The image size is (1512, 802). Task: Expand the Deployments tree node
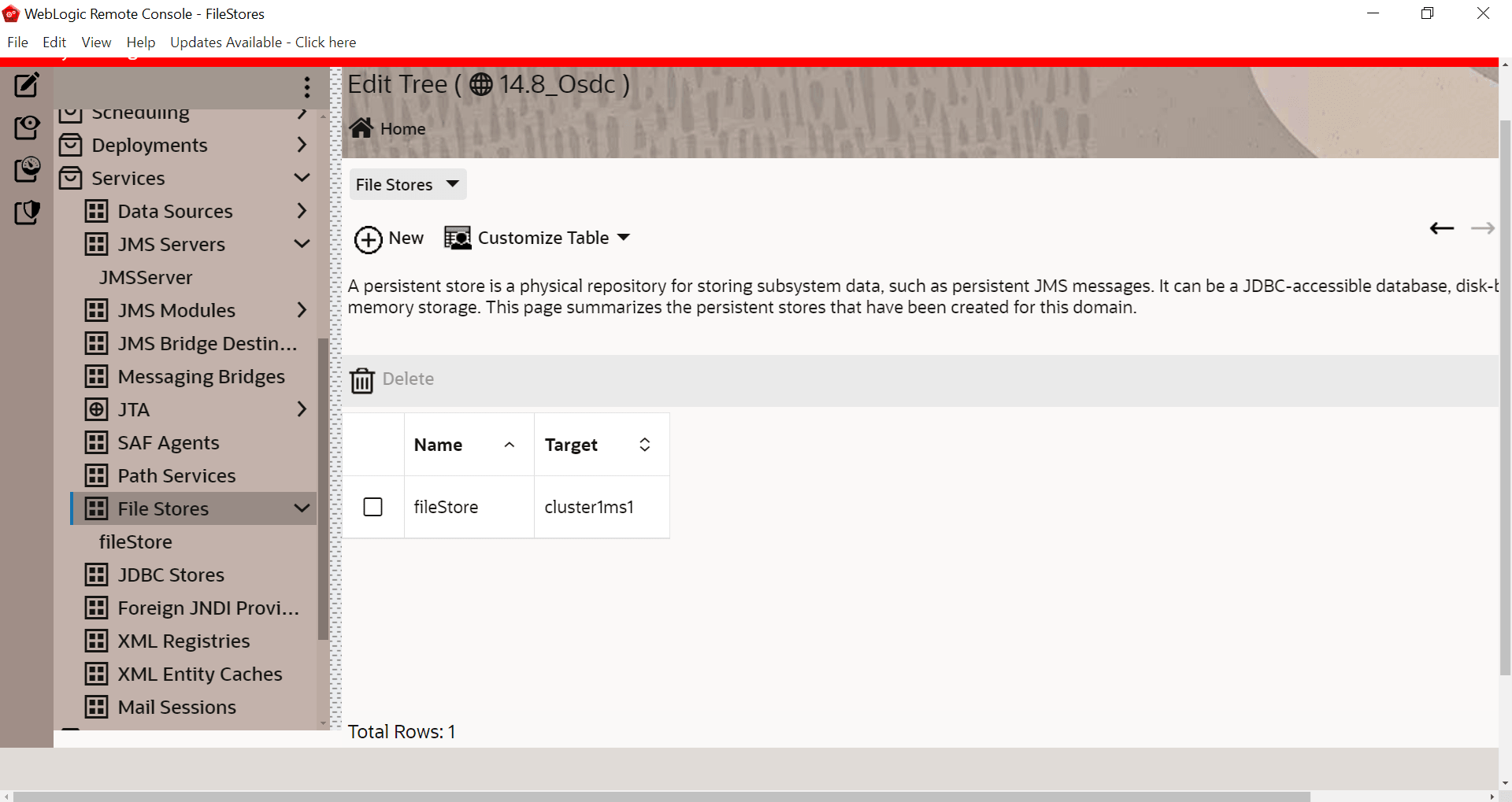click(x=302, y=145)
